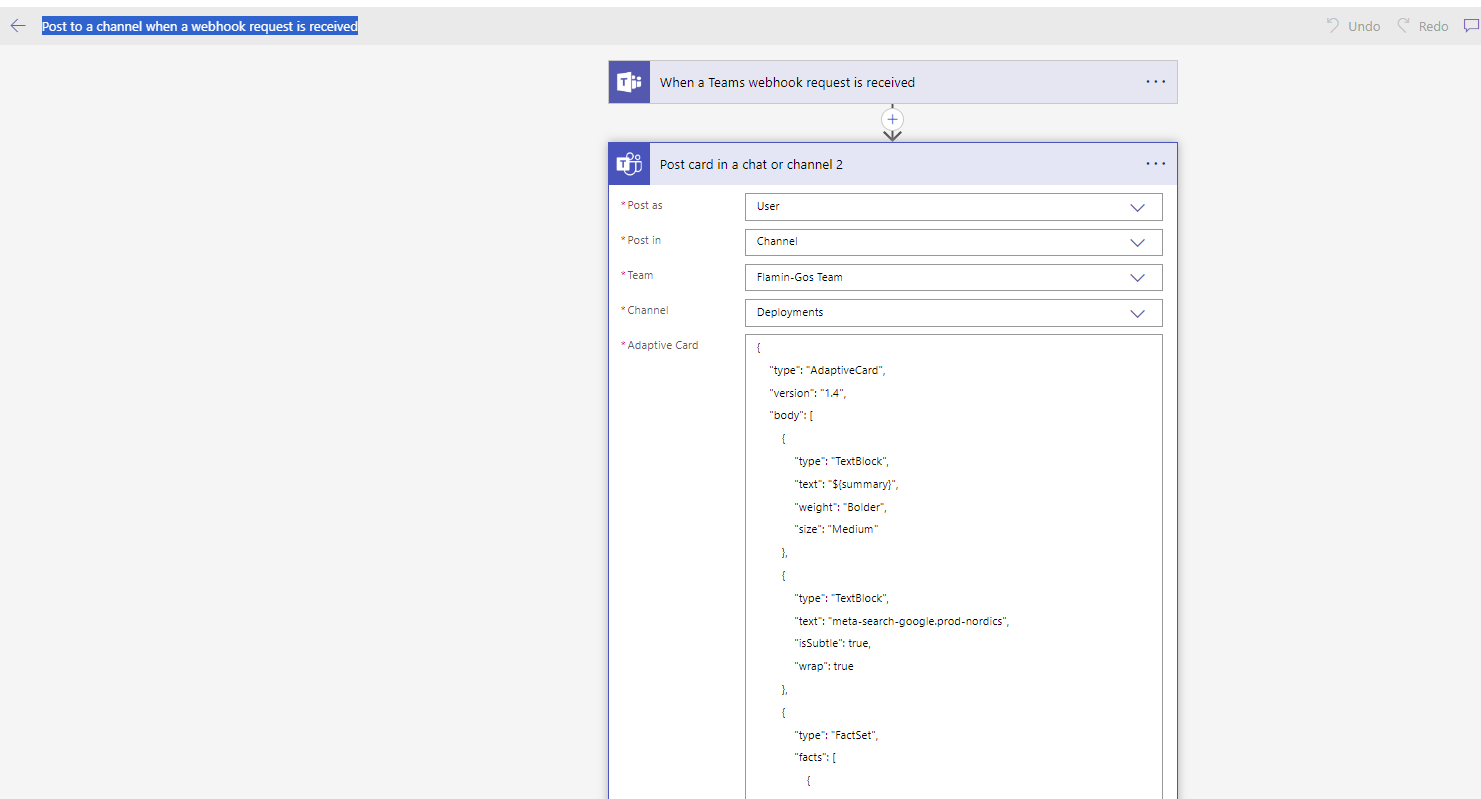Viewport: 1481px width, 799px height.
Task: Click the Redo button
Action: [x=1423, y=26]
